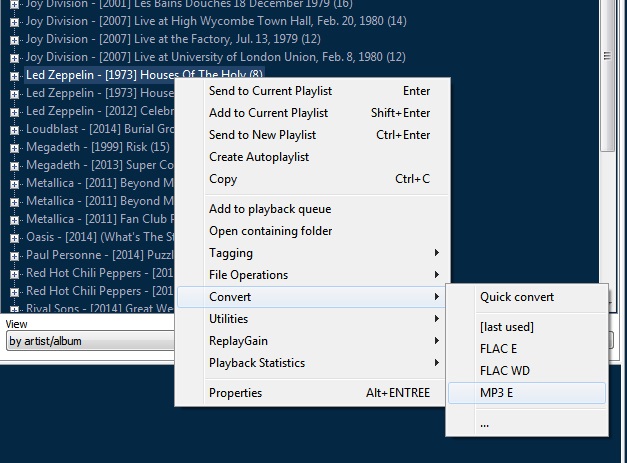
Task: Expand Megadeth [2013] Super Co node
Action: (x=14, y=166)
